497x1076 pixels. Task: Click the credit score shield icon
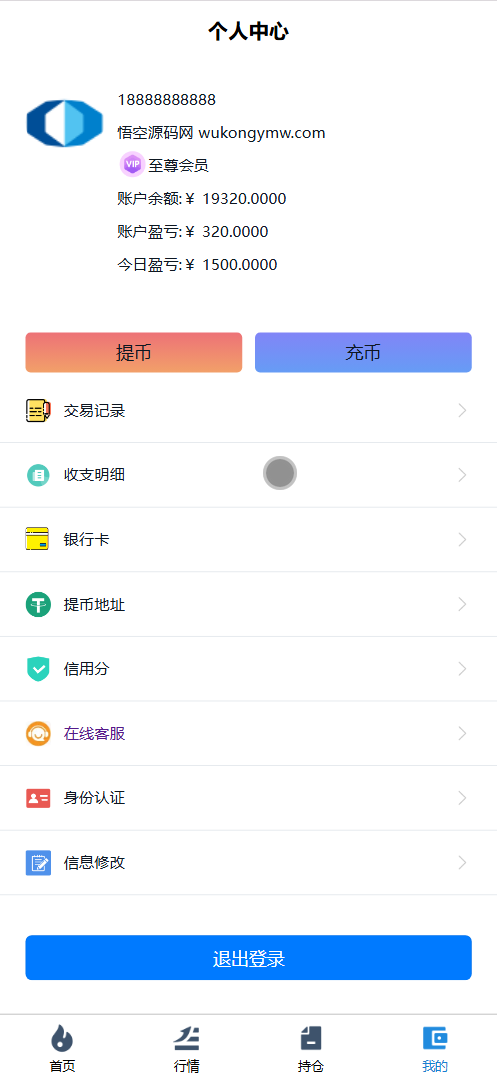click(38, 669)
